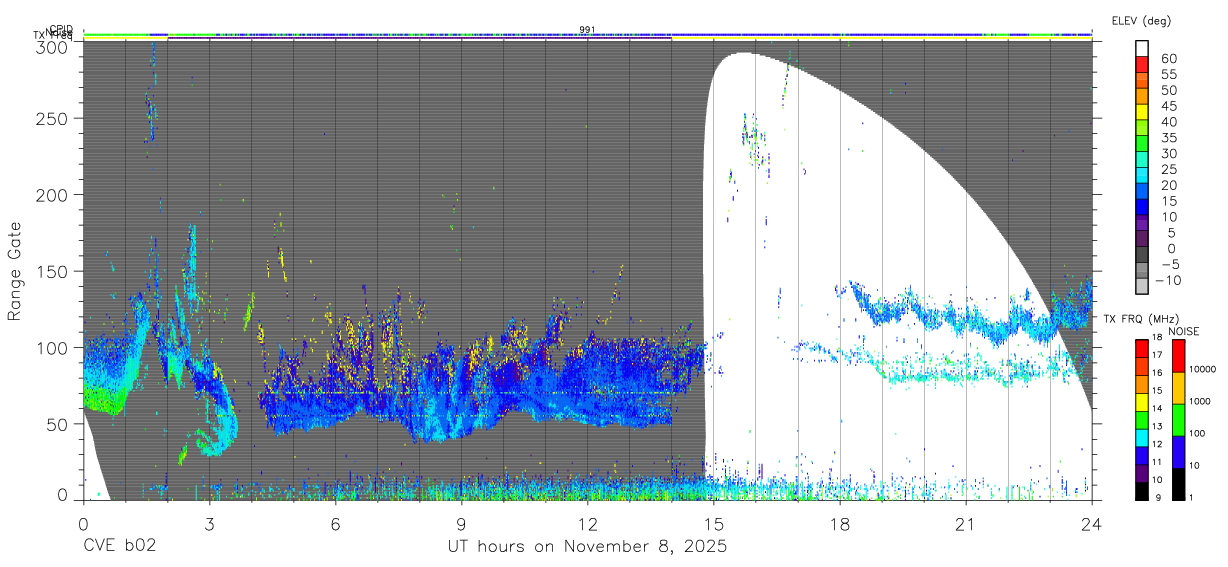
Task: Click the white top segment of ELEV colorbar
Action: (x=1144, y=50)
